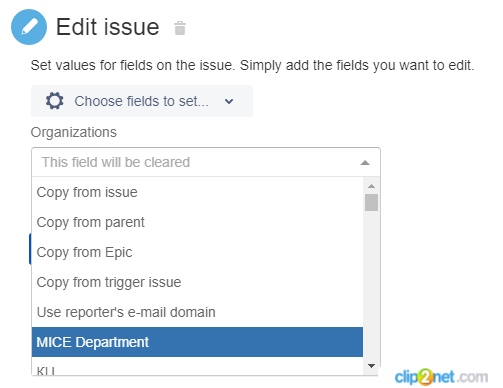Select the partially visible KU option
Image resolution: width=503 pixels, height=388 pixels.
[x=197, y=366]
